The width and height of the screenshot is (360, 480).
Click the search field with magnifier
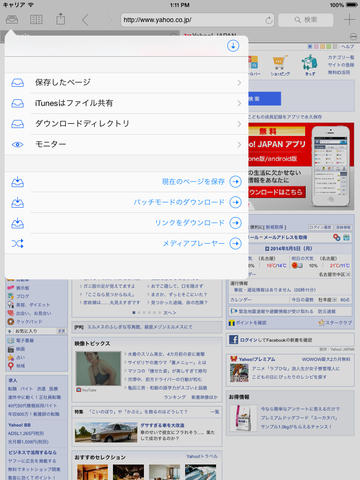coord(306,20)
